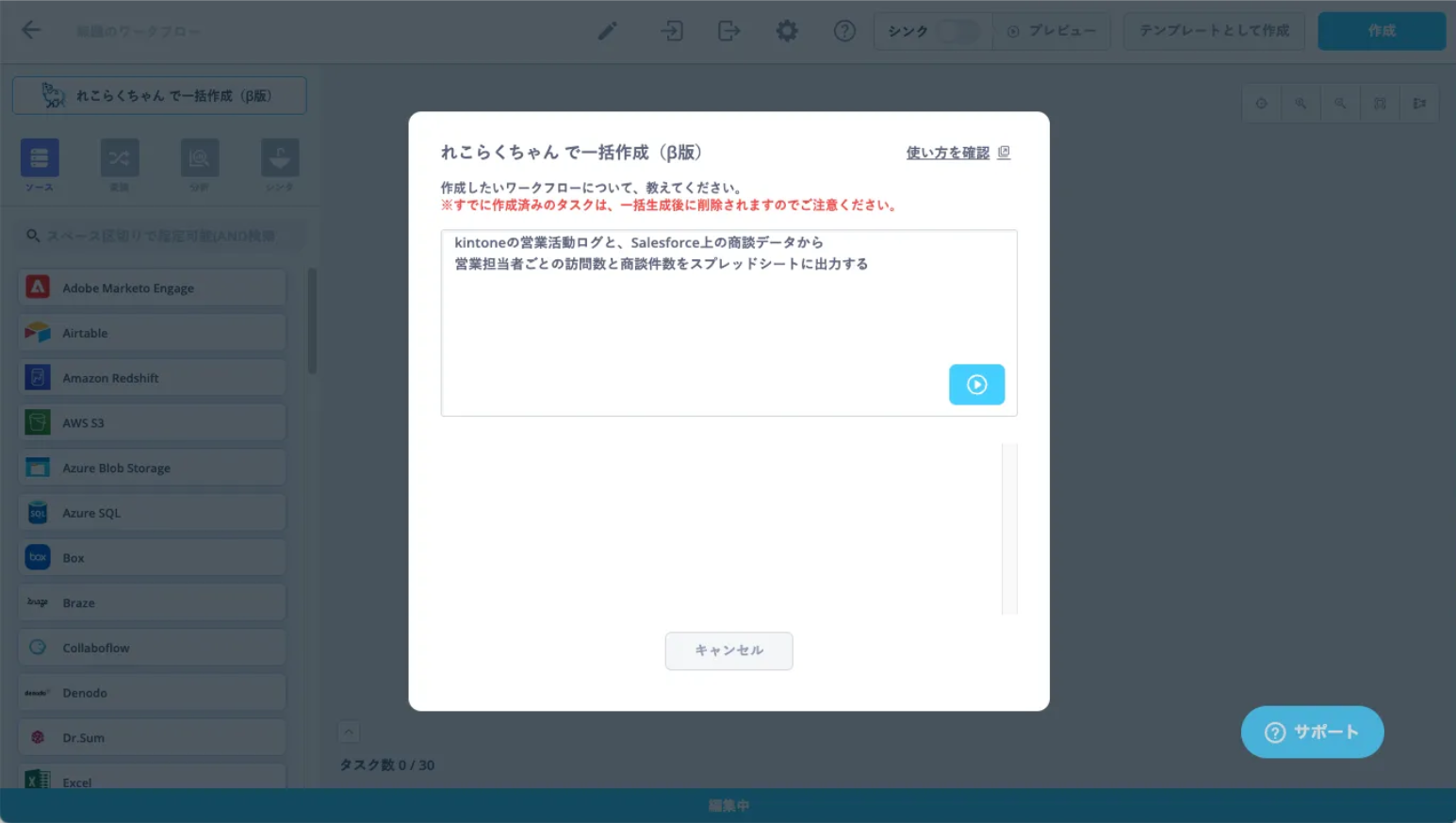Click the help question mark icon
This screenshot has width=1456, height=823.
pos(844,31)
